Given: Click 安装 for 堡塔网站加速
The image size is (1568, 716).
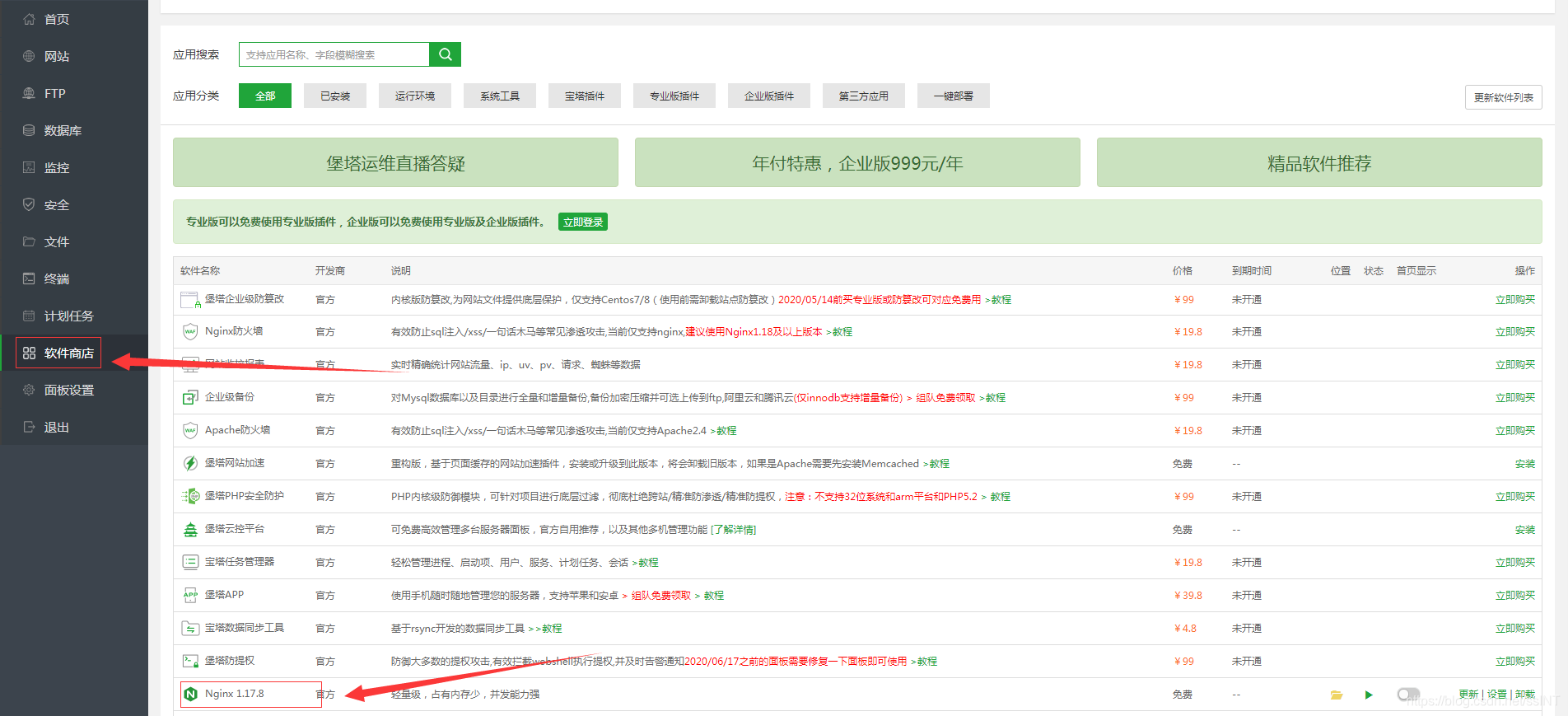Looking at the screenshot, I should pos(1525,464).
